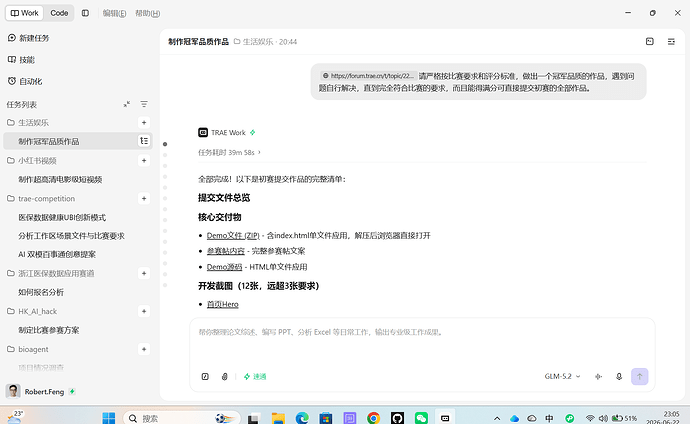Screen dimensions: 690x424
Task: Open the 帮助(H) menu
Action: point(147,13)
